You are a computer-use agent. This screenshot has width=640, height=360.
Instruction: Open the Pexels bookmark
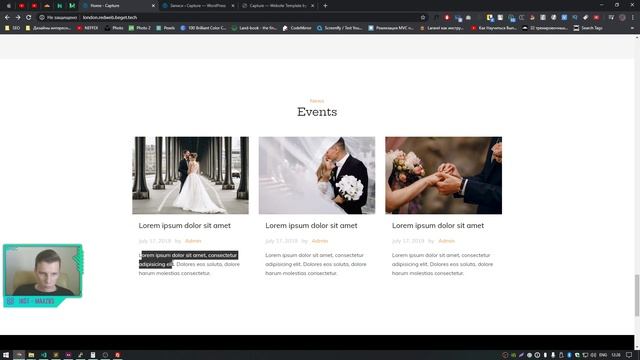pos(165,28)
